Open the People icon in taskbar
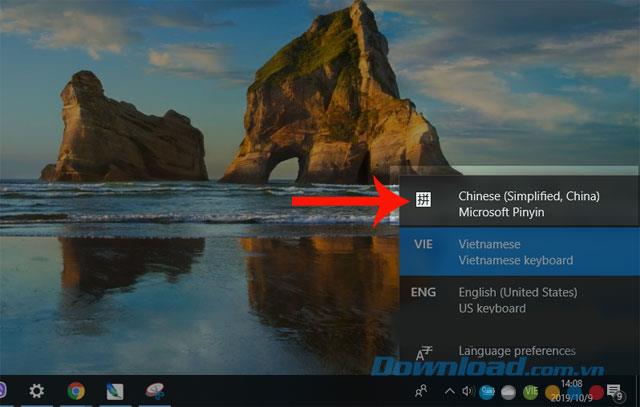Image resolution: width=640 pixels, height=407 pixels. 421,391
